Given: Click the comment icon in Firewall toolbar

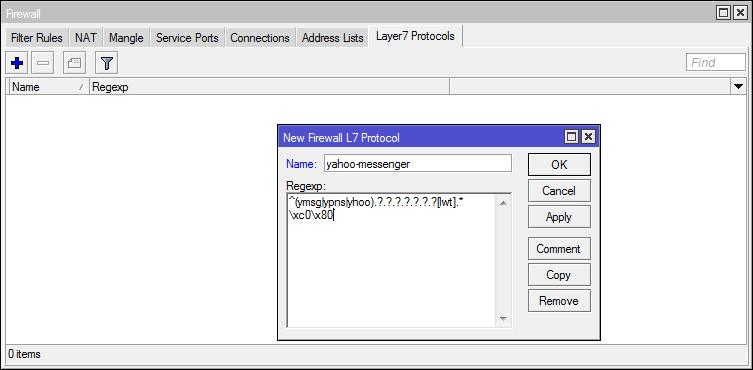Looking at the screenshot, I should [x=74, y=63].
